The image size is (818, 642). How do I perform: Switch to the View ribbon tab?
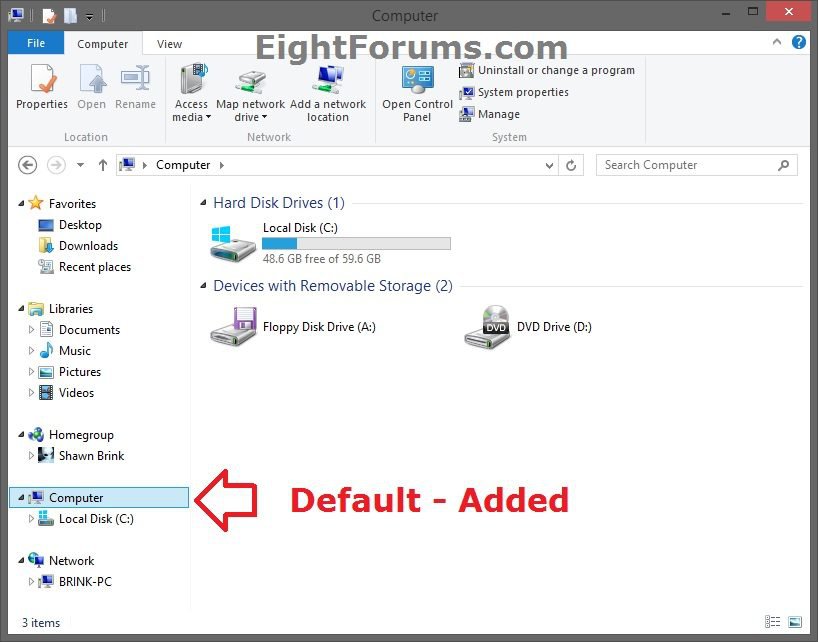coord(170,44)
